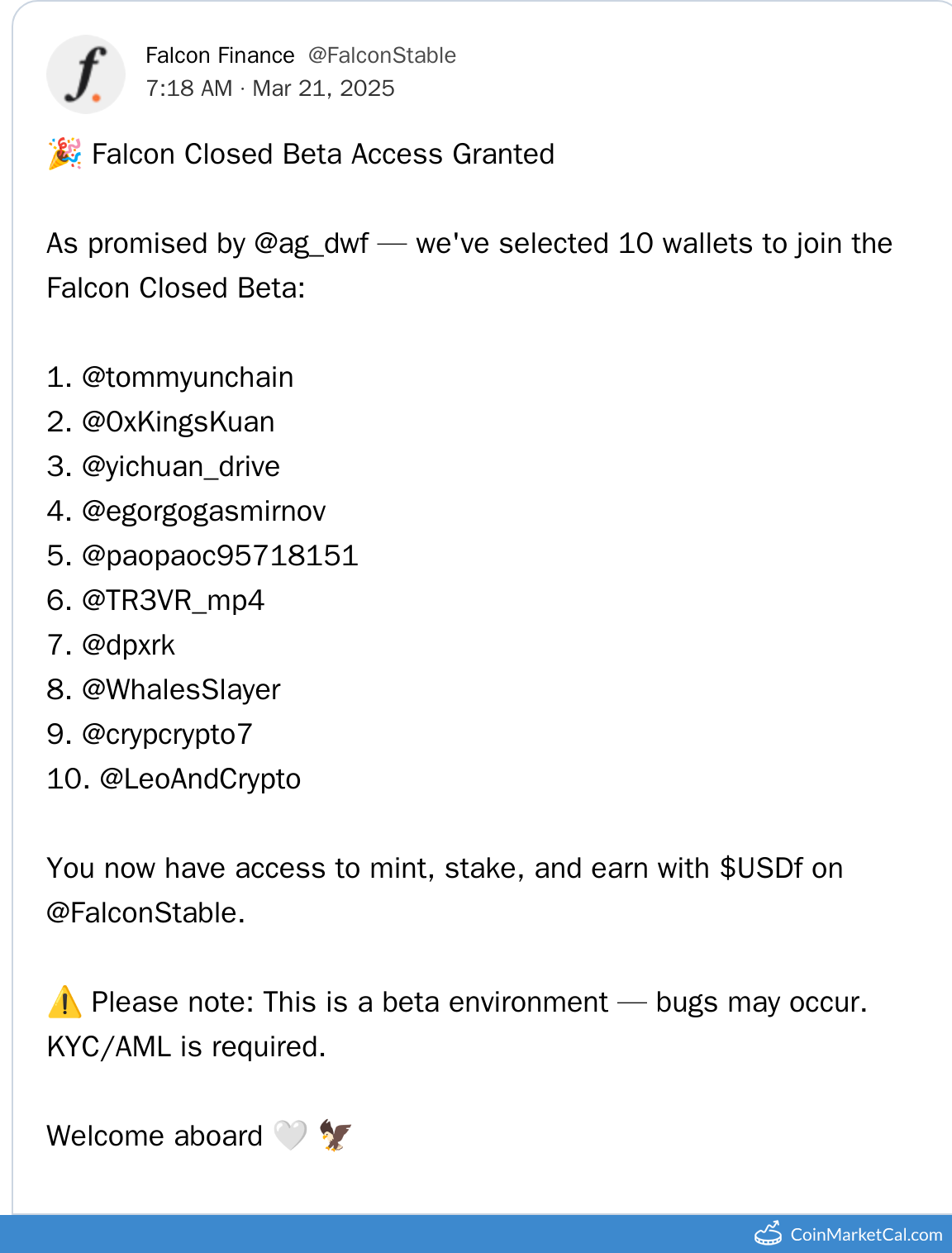The height and width of the screenshot is (1253, 952).
Task: Open the @paopaoc95718151 profile mention
Action: point(220,556)
